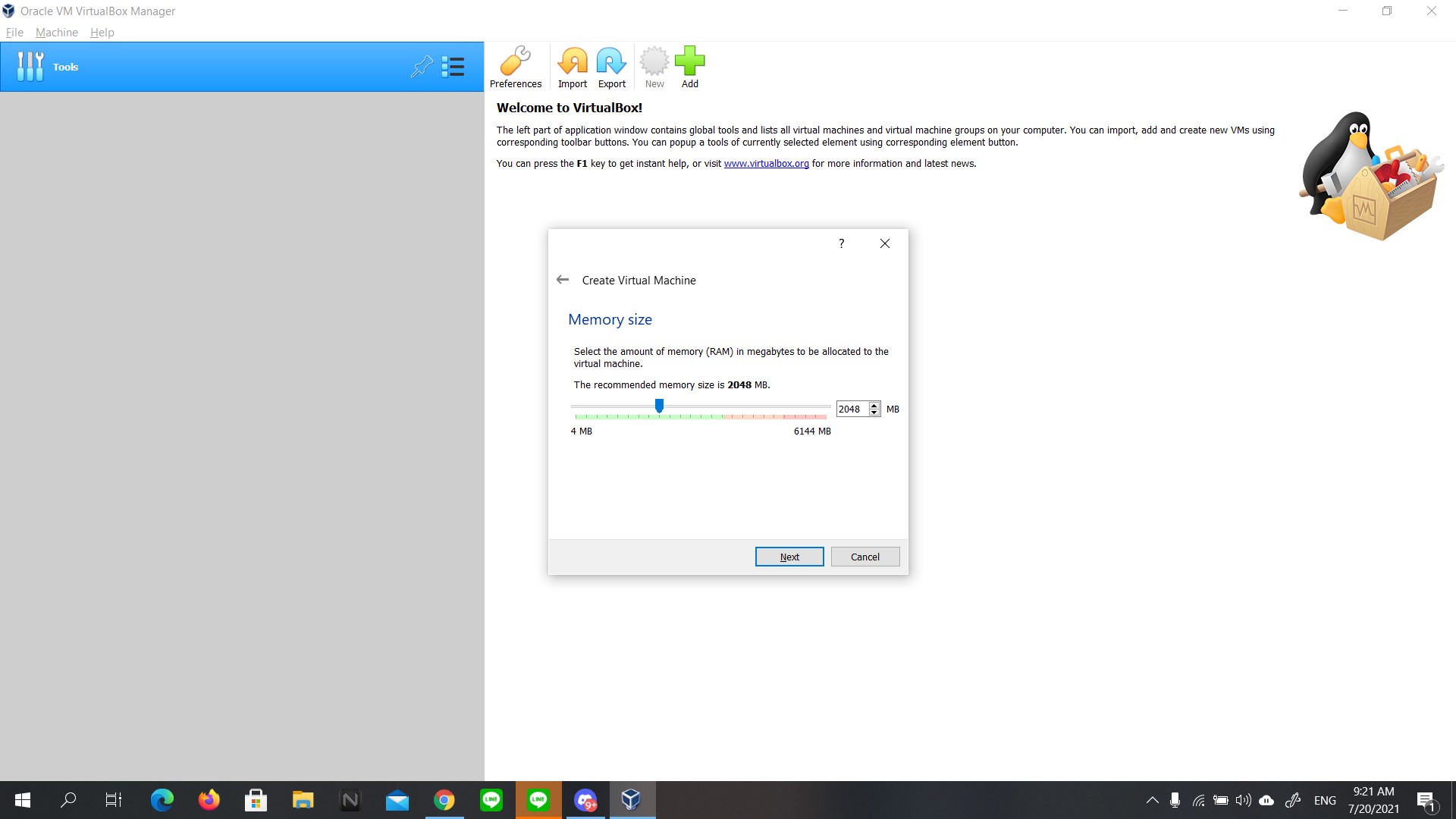Image resolution: width=1456 pixels, height=819 pixels.
Task: Click the Create Virtual Machine title text
Action: (639, 281)
